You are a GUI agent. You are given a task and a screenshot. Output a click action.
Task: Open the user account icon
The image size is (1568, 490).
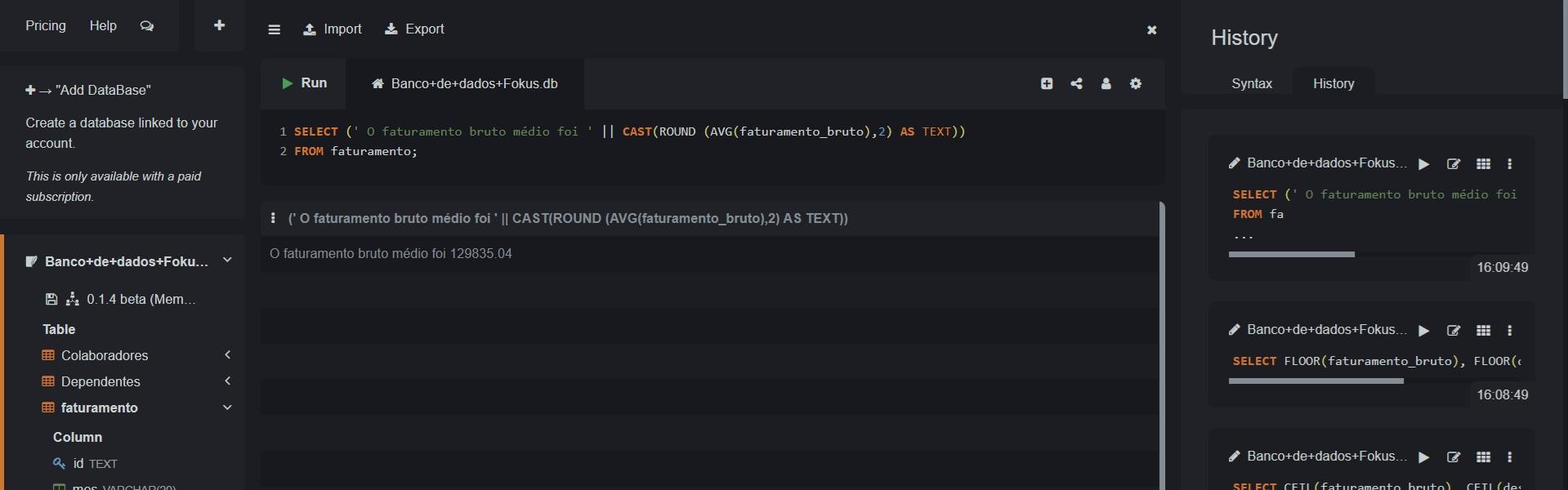pos(1106,83)
